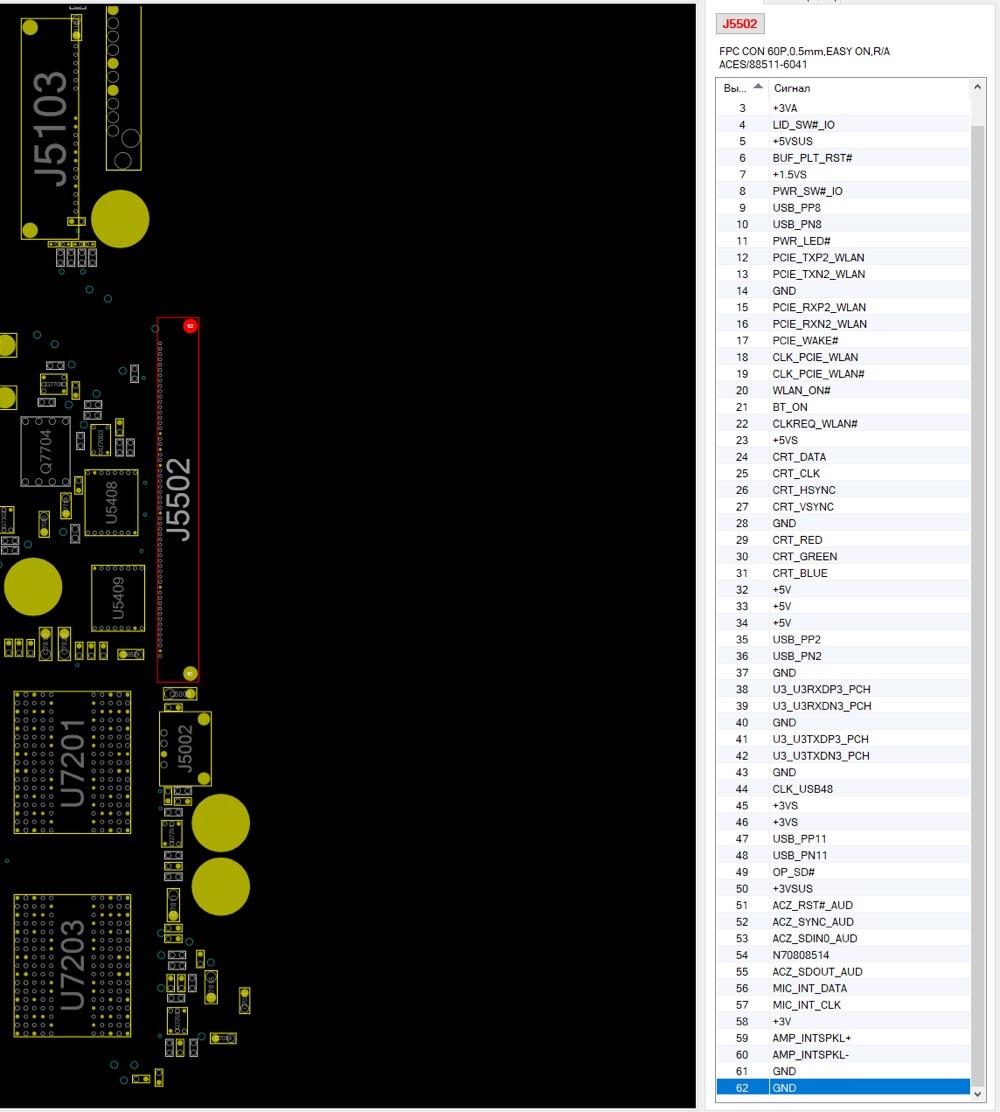Select the CLK_PCIE_WLAN signal row

[843, 357]
